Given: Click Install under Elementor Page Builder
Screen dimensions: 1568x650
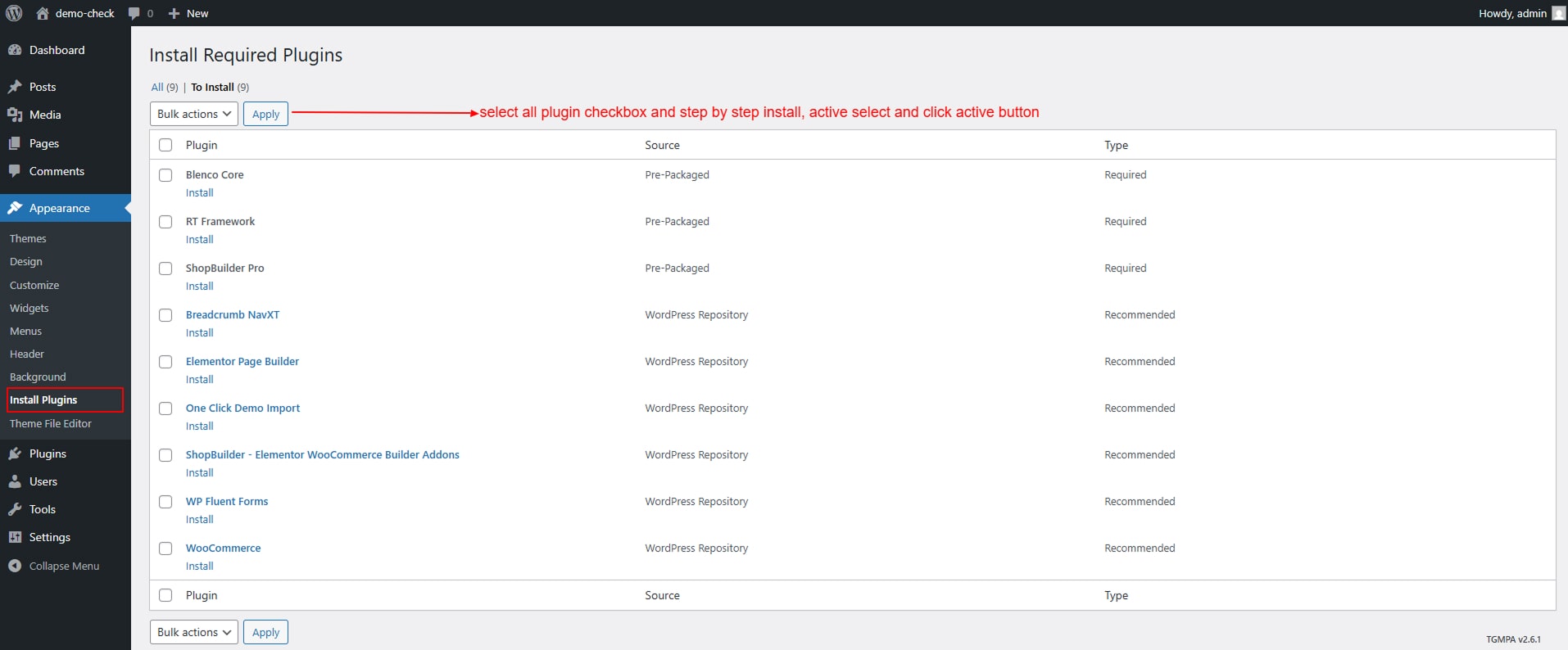Looking at the screenshot, I should click(199, 380).
